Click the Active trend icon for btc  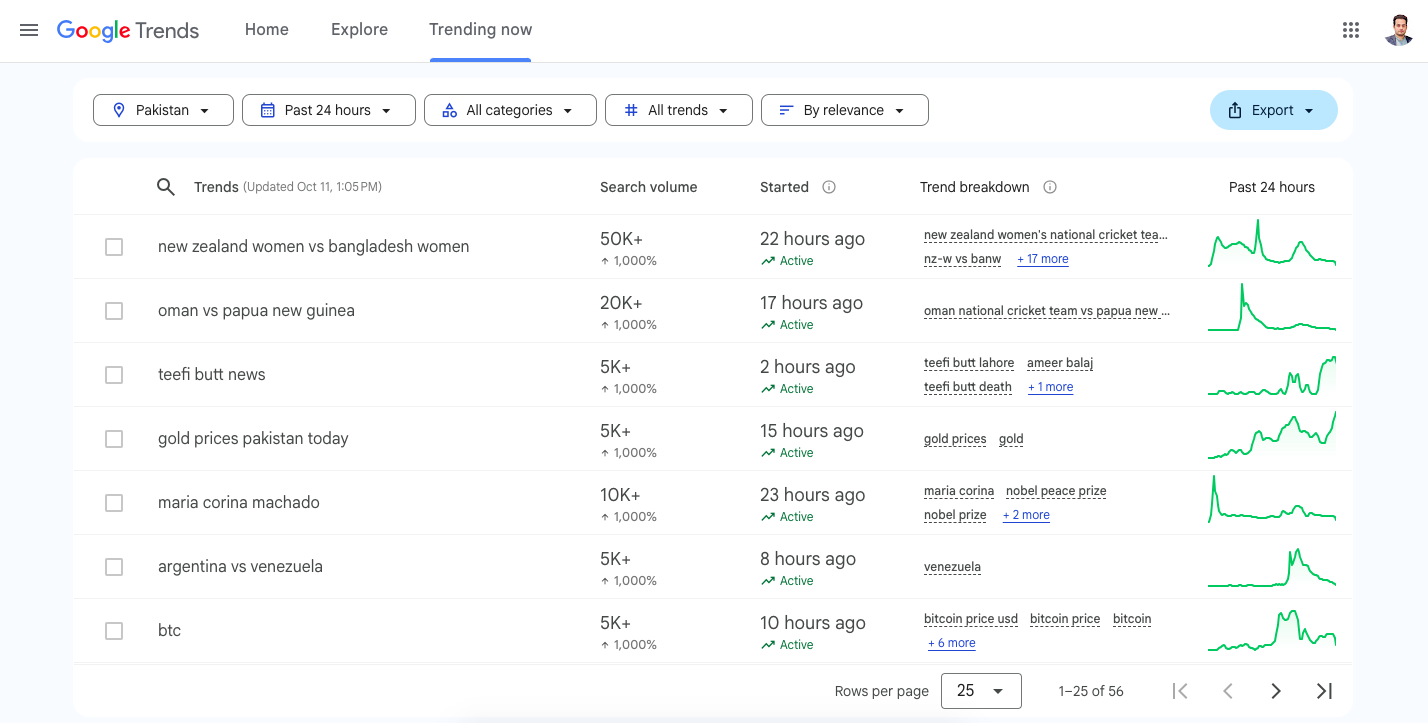point(768,645)
